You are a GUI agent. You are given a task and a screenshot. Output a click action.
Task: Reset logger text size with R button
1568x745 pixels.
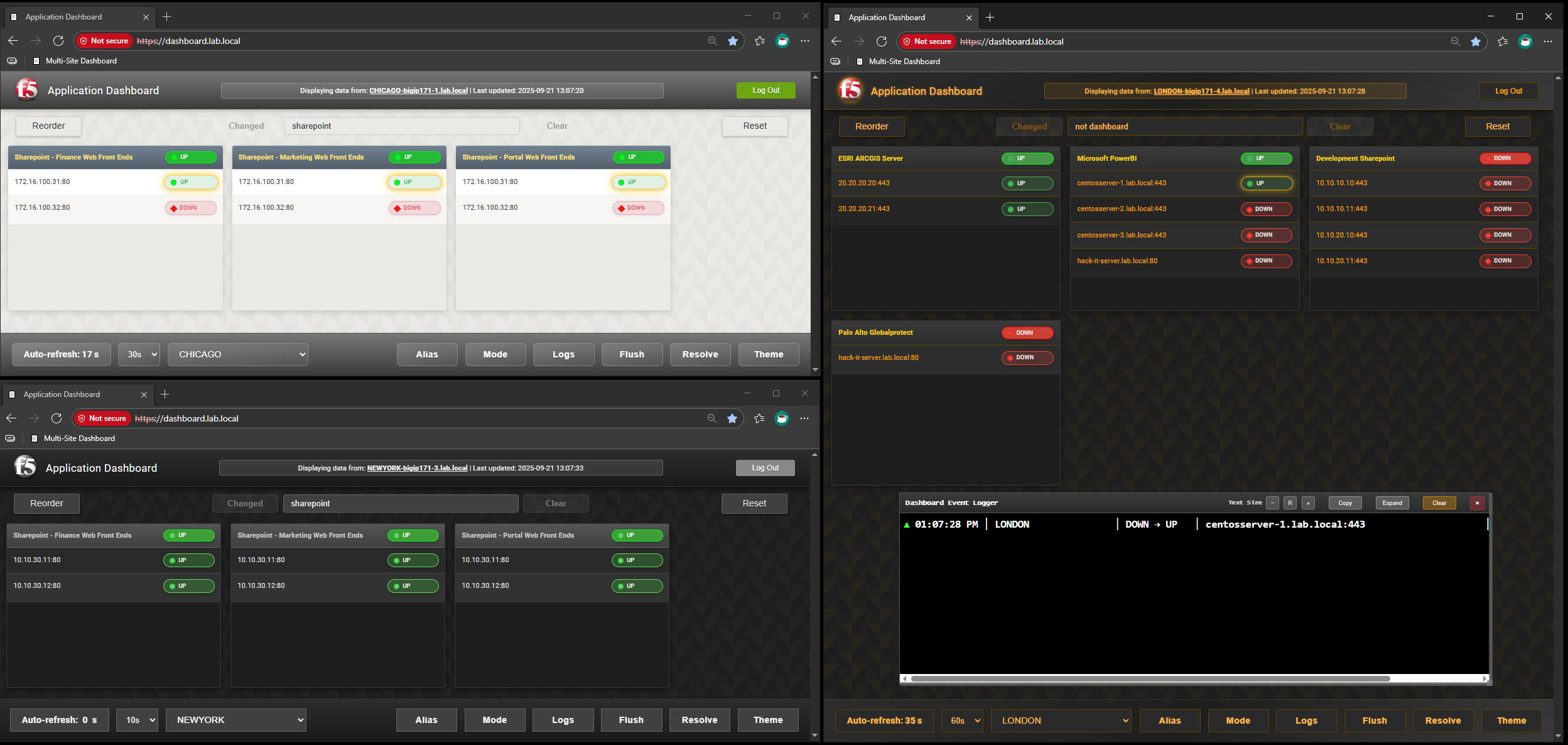(x=1290, y=503)
